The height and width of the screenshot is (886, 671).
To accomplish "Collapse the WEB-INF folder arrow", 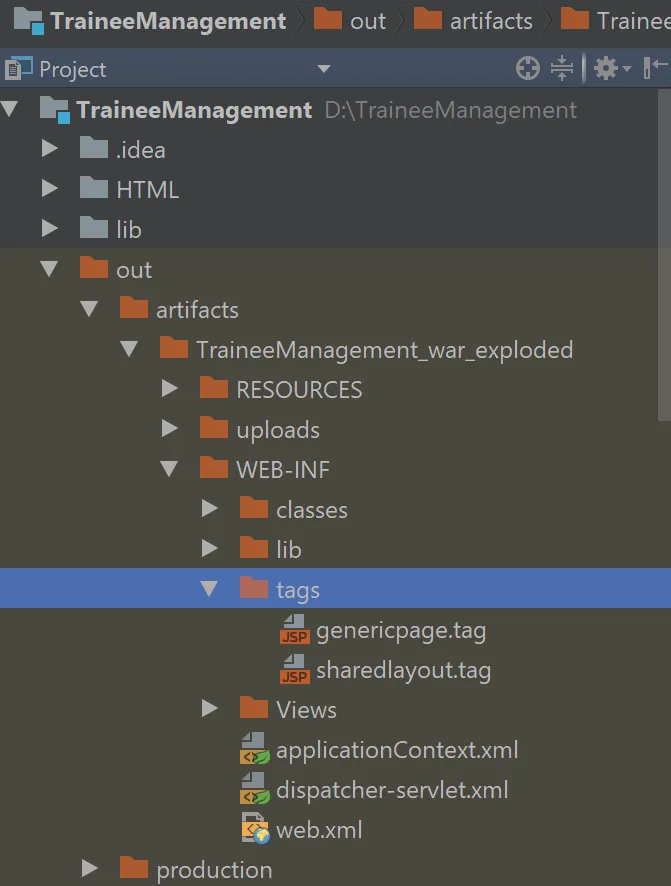I will tap(169, 469).
